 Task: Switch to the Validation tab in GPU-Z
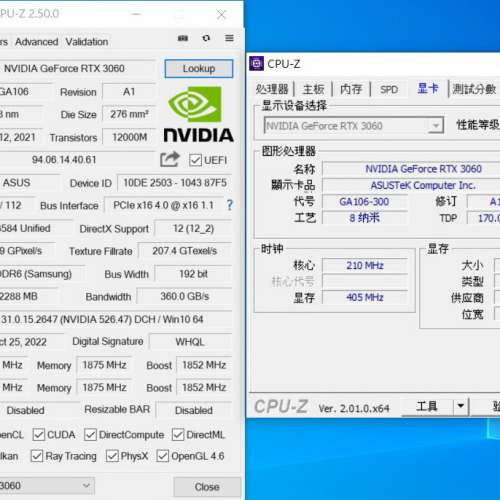(x=87, y=42)
